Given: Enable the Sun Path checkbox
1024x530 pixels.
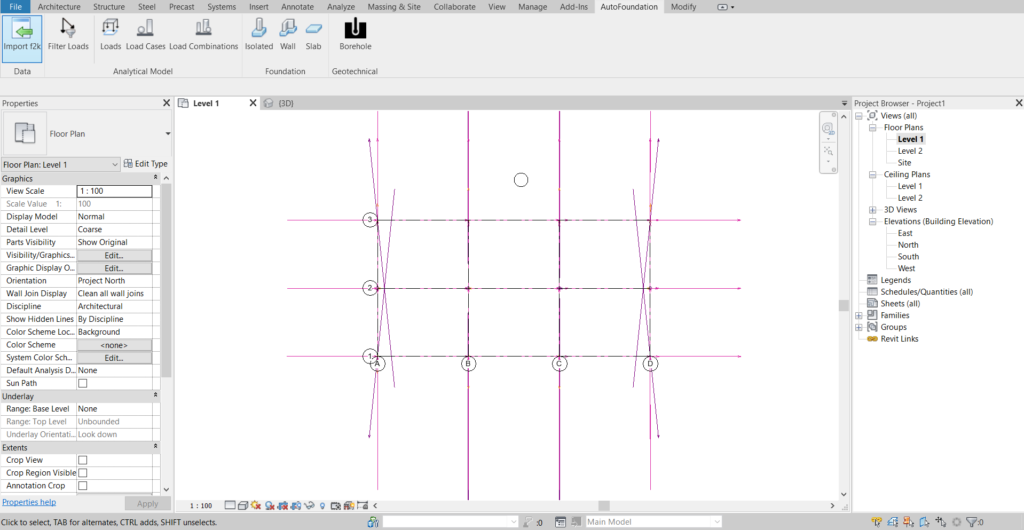Looking at the screenshot, I should coord(83,383).
